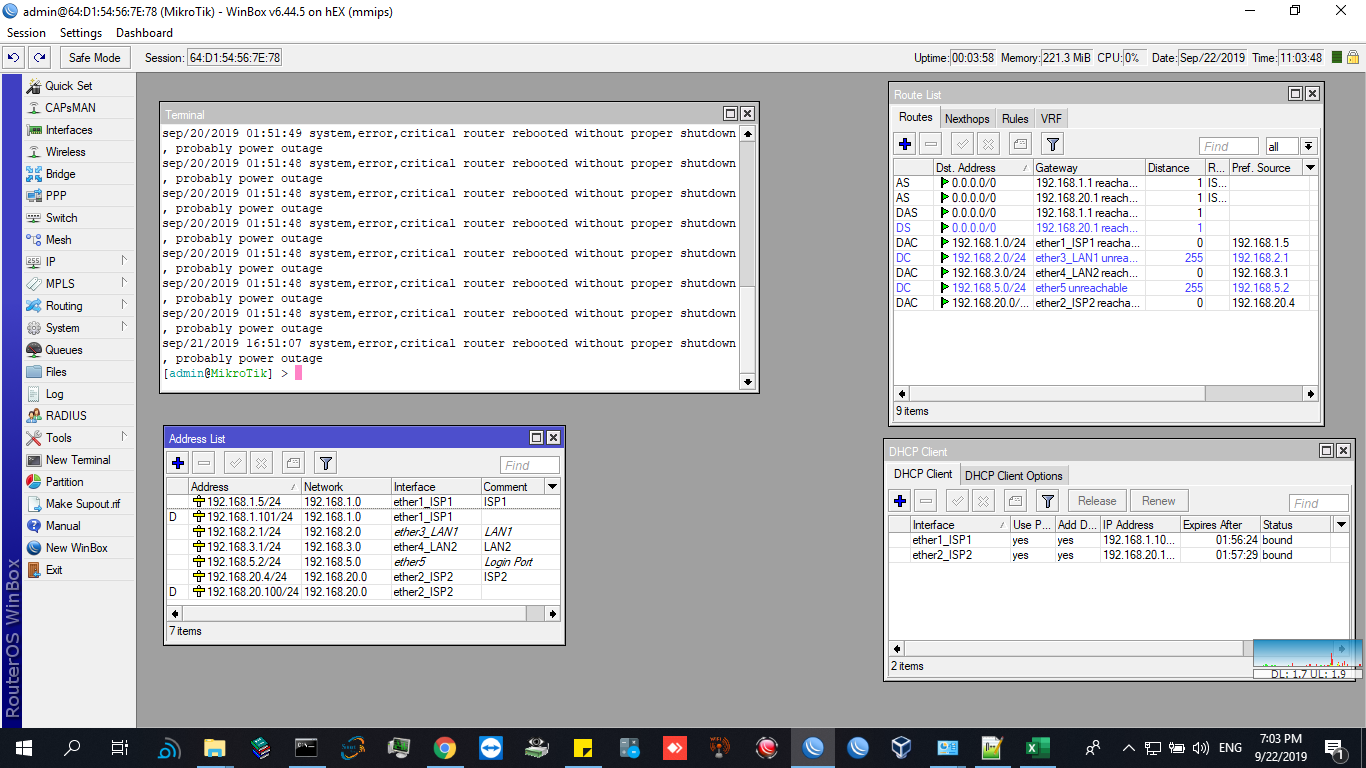
Task: Switch to Nexthops tab in Route List
Action: click(x=967, y=118)
